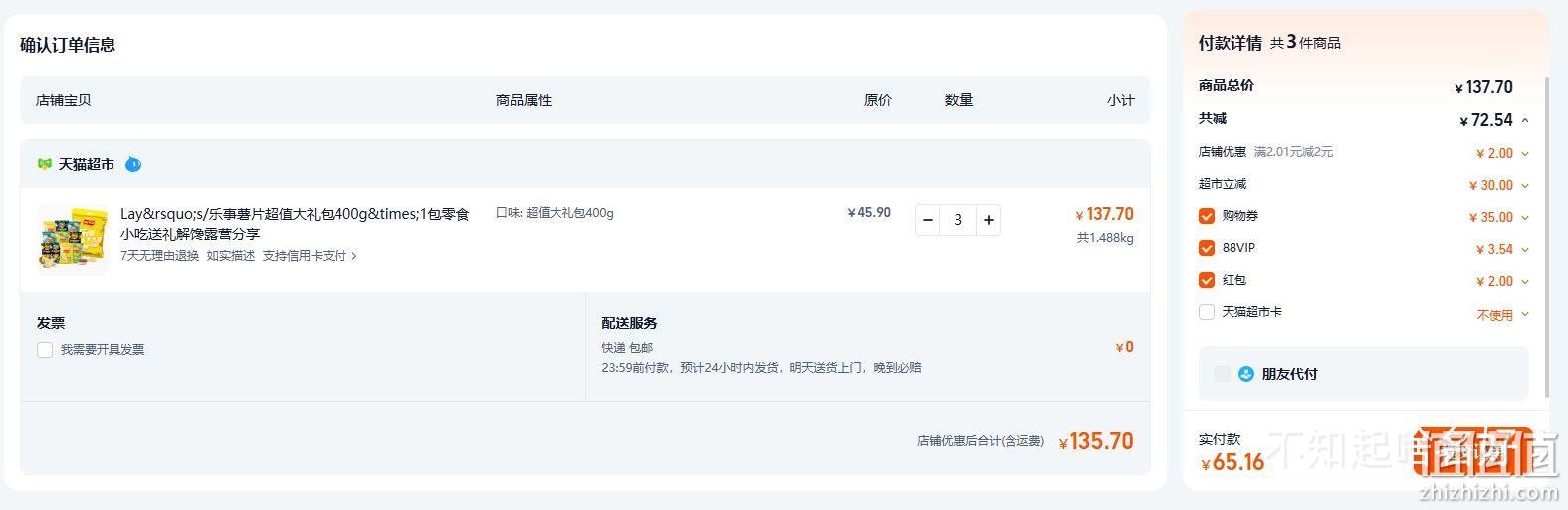The image size is (1568, 510).
Task: Click the 快递 包邮 shipping text
Action: 627,348
